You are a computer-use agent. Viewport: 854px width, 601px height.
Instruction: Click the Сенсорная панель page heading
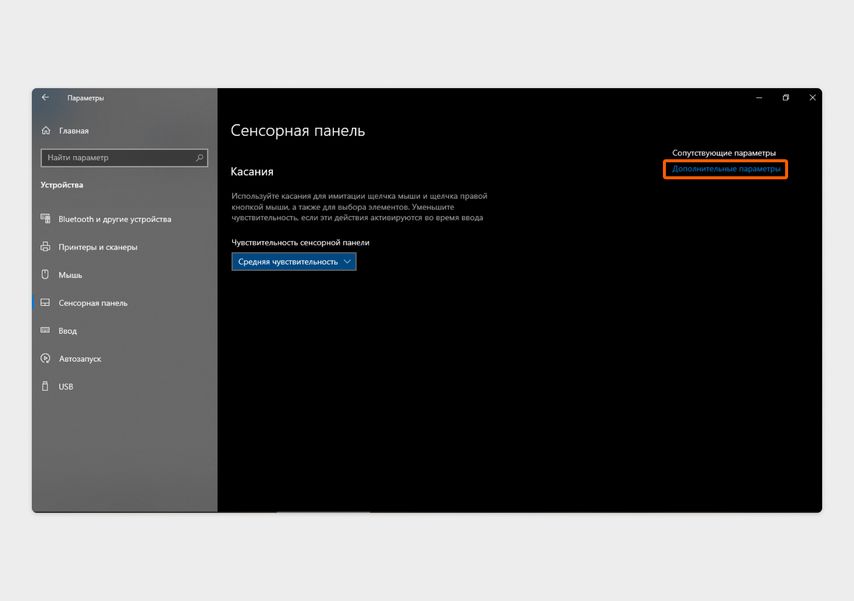click(297, 131)
